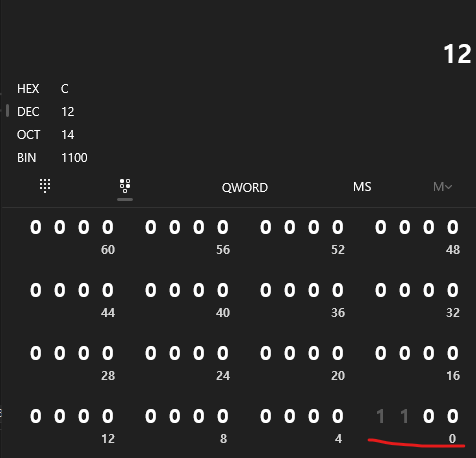476x458 pixels.
Task: Open the M memory dropdown
Action: coord(442,187)
